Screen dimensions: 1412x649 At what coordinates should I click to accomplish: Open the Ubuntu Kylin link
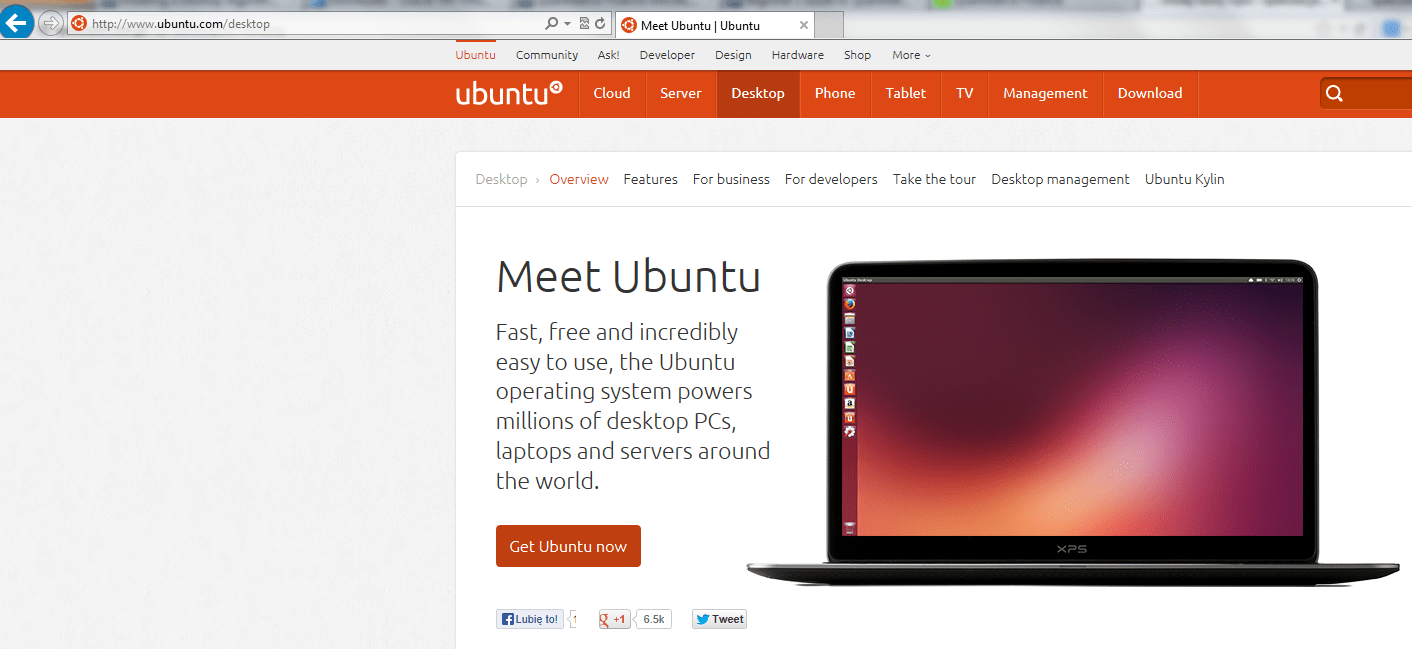[1184, 179]
